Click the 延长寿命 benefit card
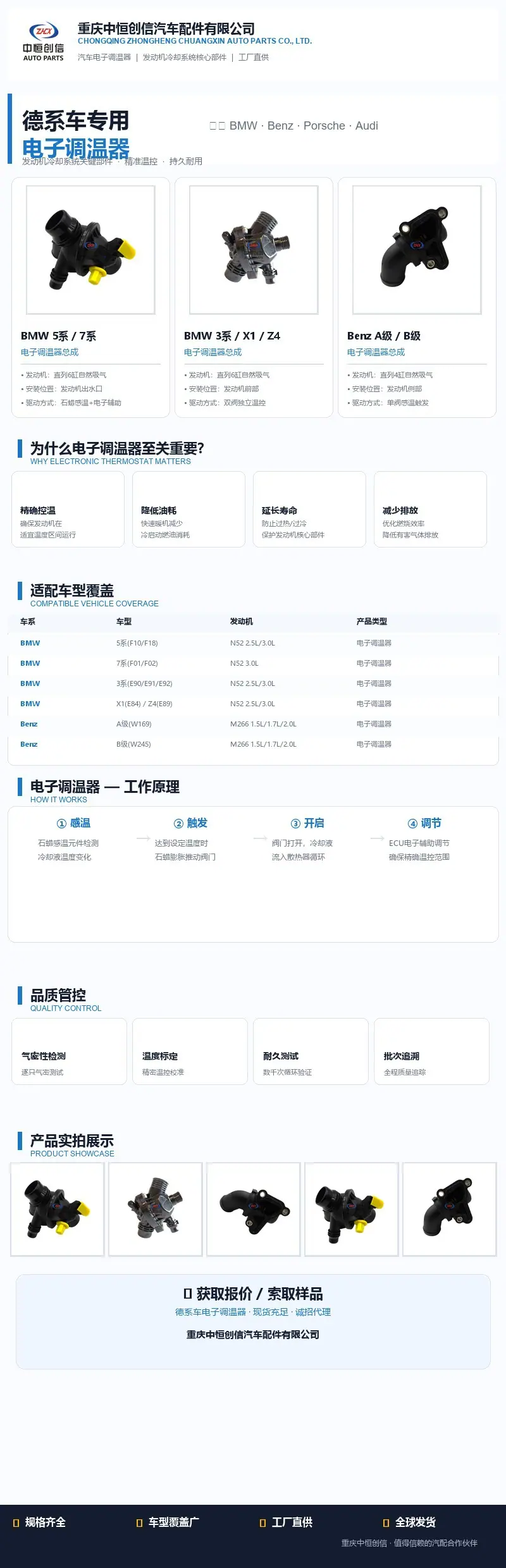The image size is (506, 1568). click(309, 509)
